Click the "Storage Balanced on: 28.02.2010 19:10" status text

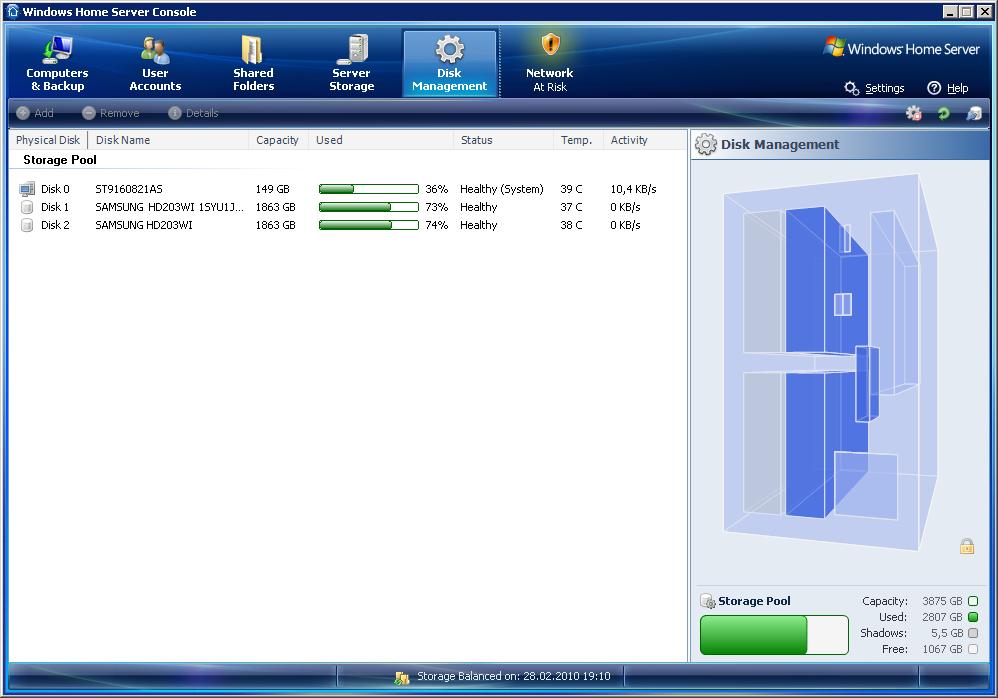pos(514,676)
